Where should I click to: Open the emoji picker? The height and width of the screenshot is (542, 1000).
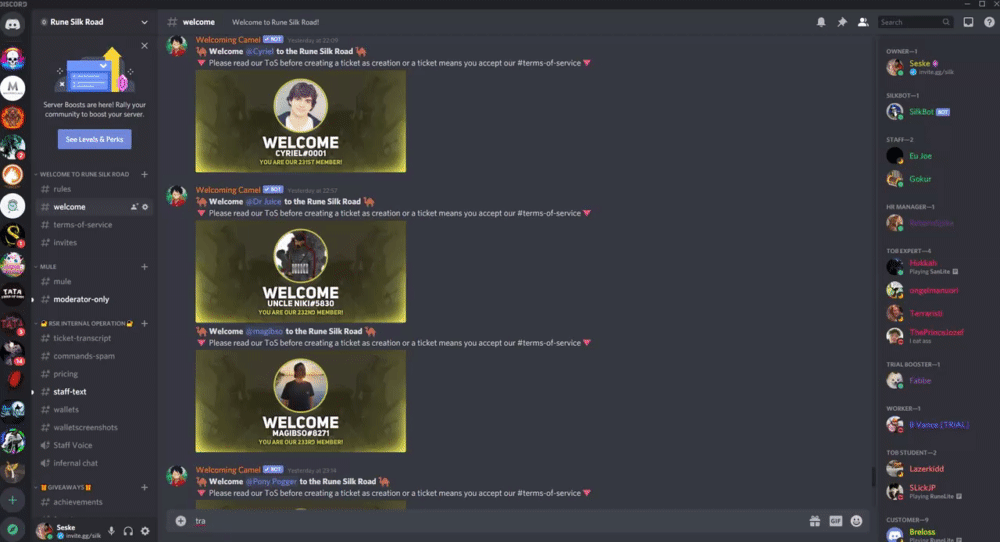coord(857,521)
